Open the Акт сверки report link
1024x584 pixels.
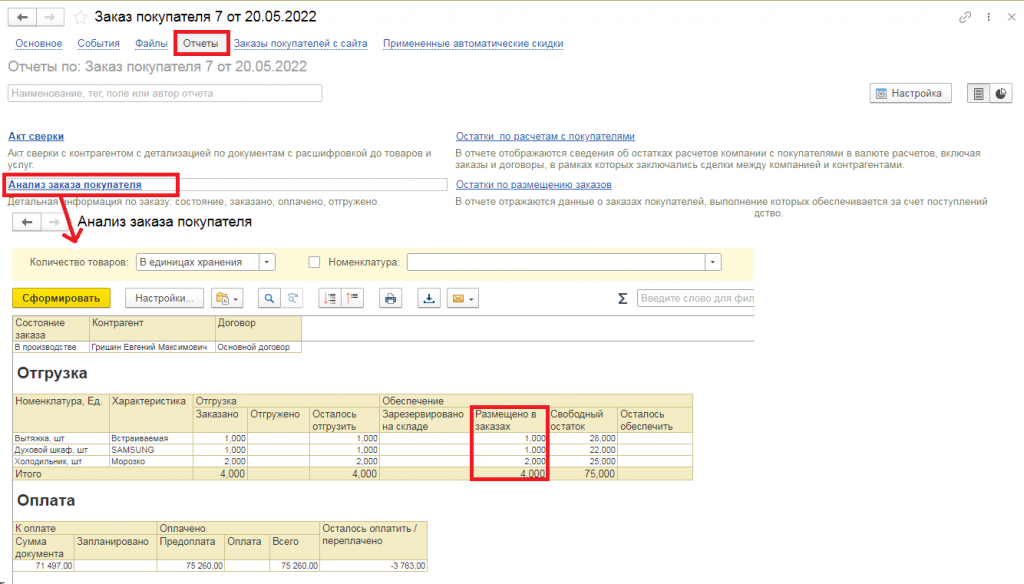[36, 137]
